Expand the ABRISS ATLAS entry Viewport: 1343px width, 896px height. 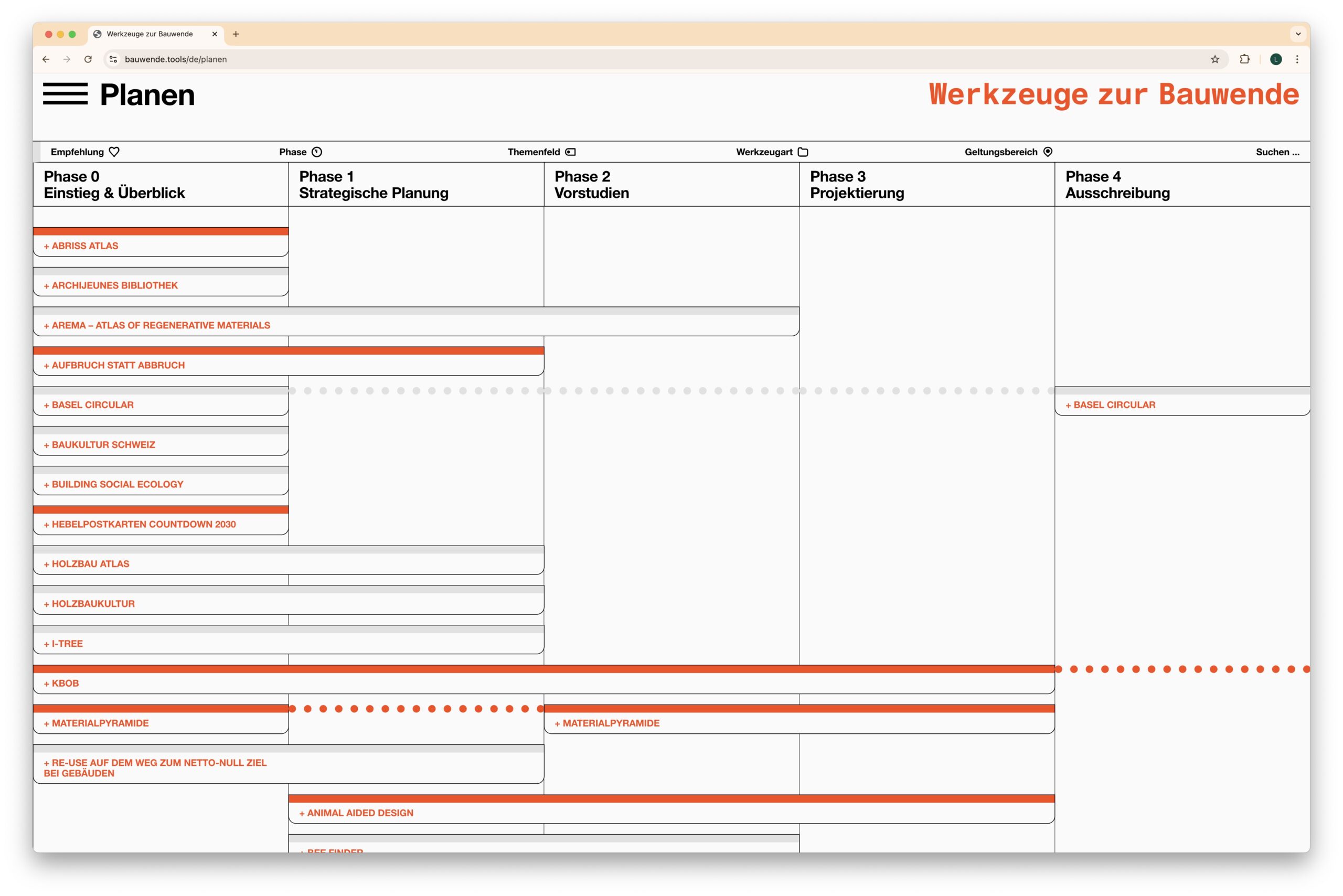point(81,246)
